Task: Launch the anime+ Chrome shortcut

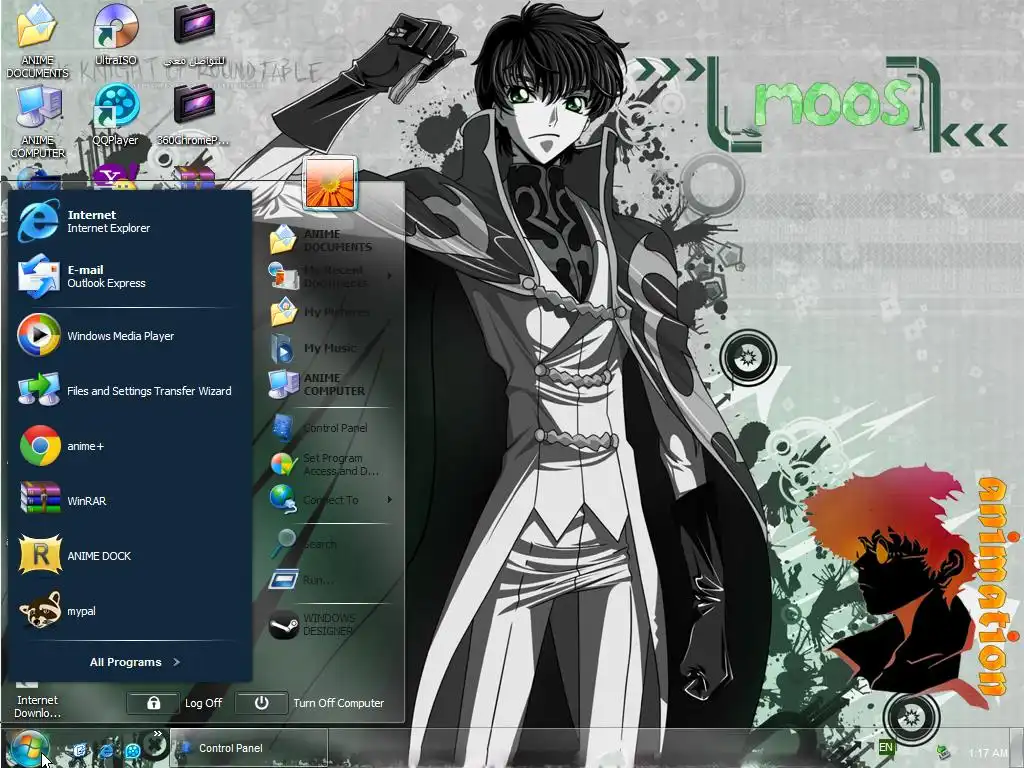Action: 129,446
